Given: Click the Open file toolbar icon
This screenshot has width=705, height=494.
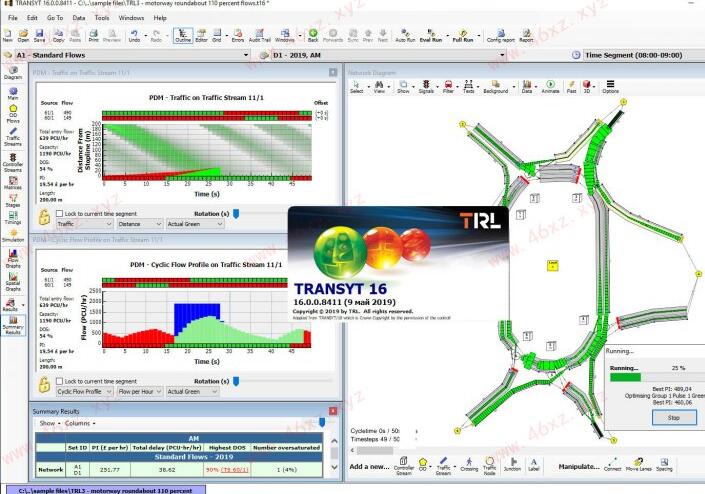Looking at the screenshot, I should (x=23, y=36).
